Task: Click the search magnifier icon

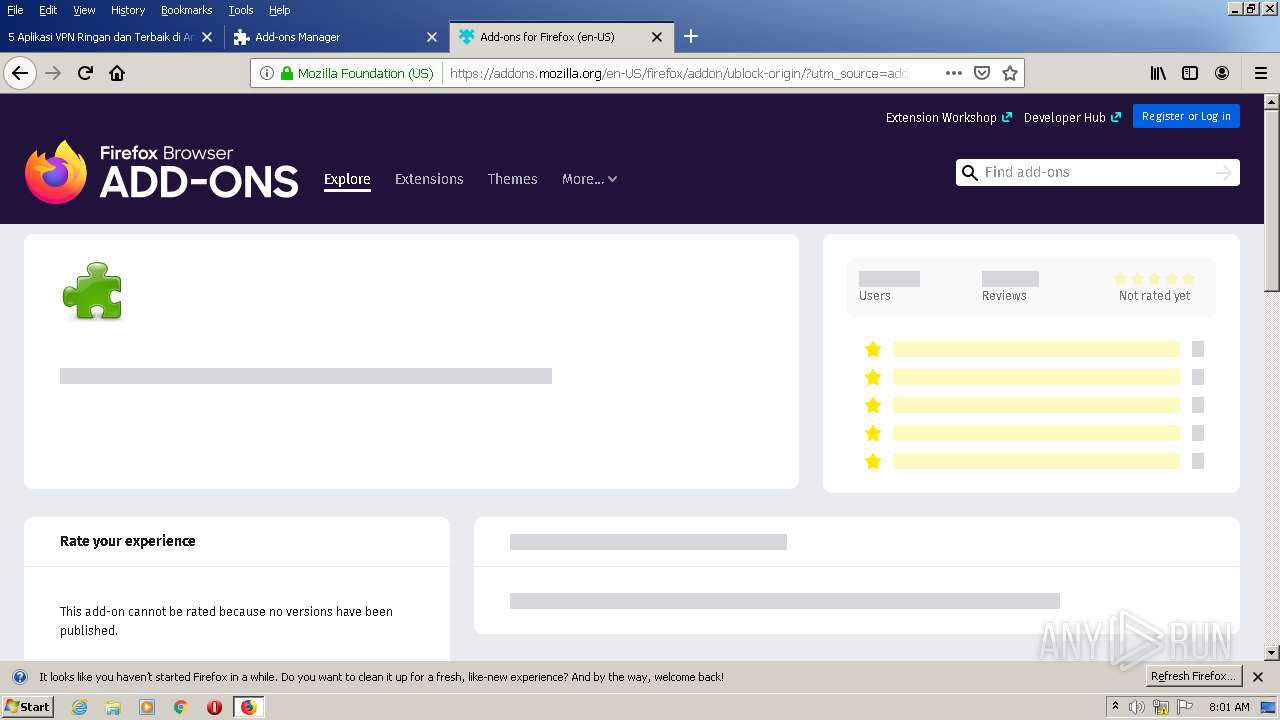Action: tap(969, 173)
